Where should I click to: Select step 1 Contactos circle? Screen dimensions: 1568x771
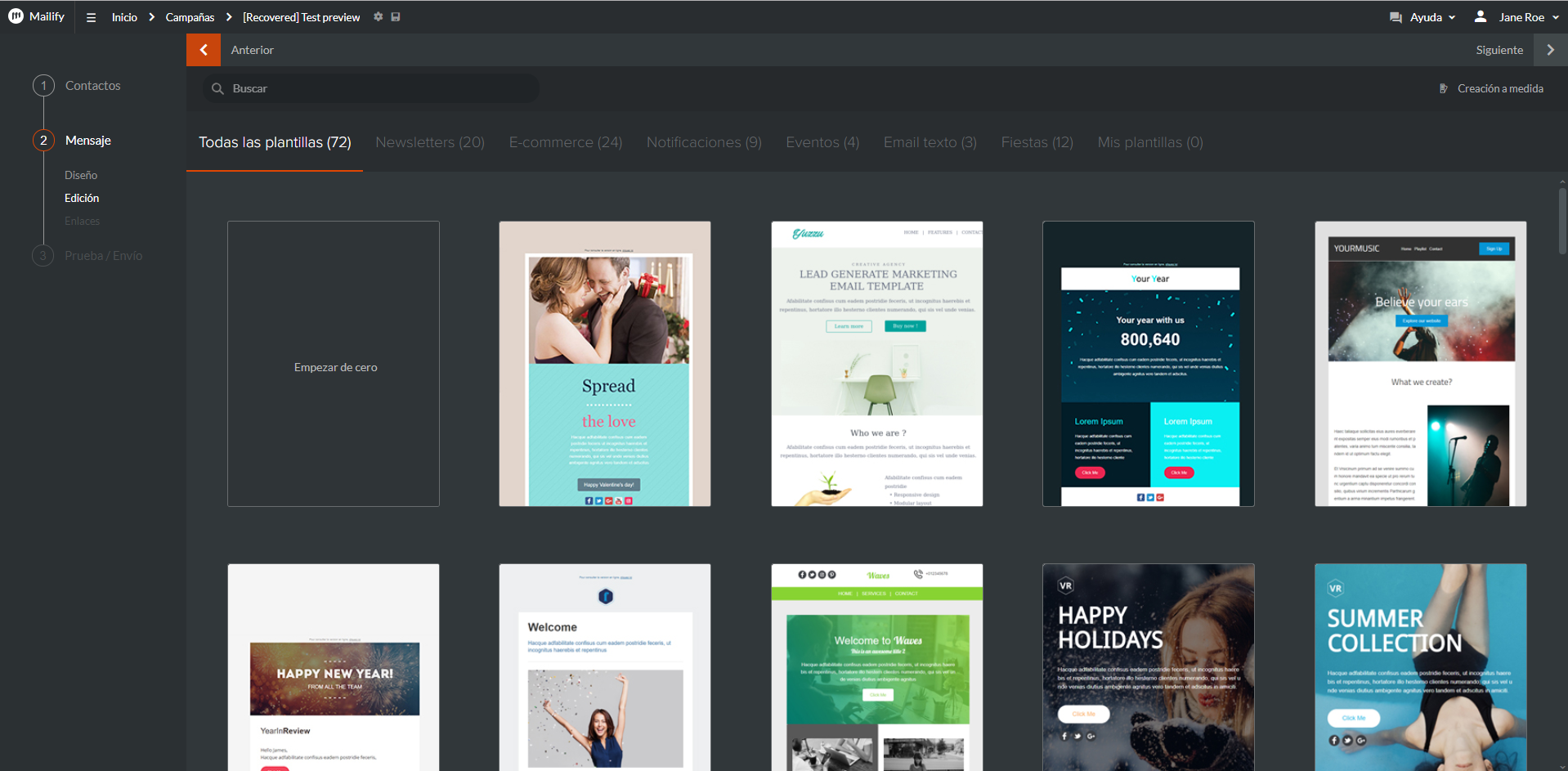coord(44,86)
